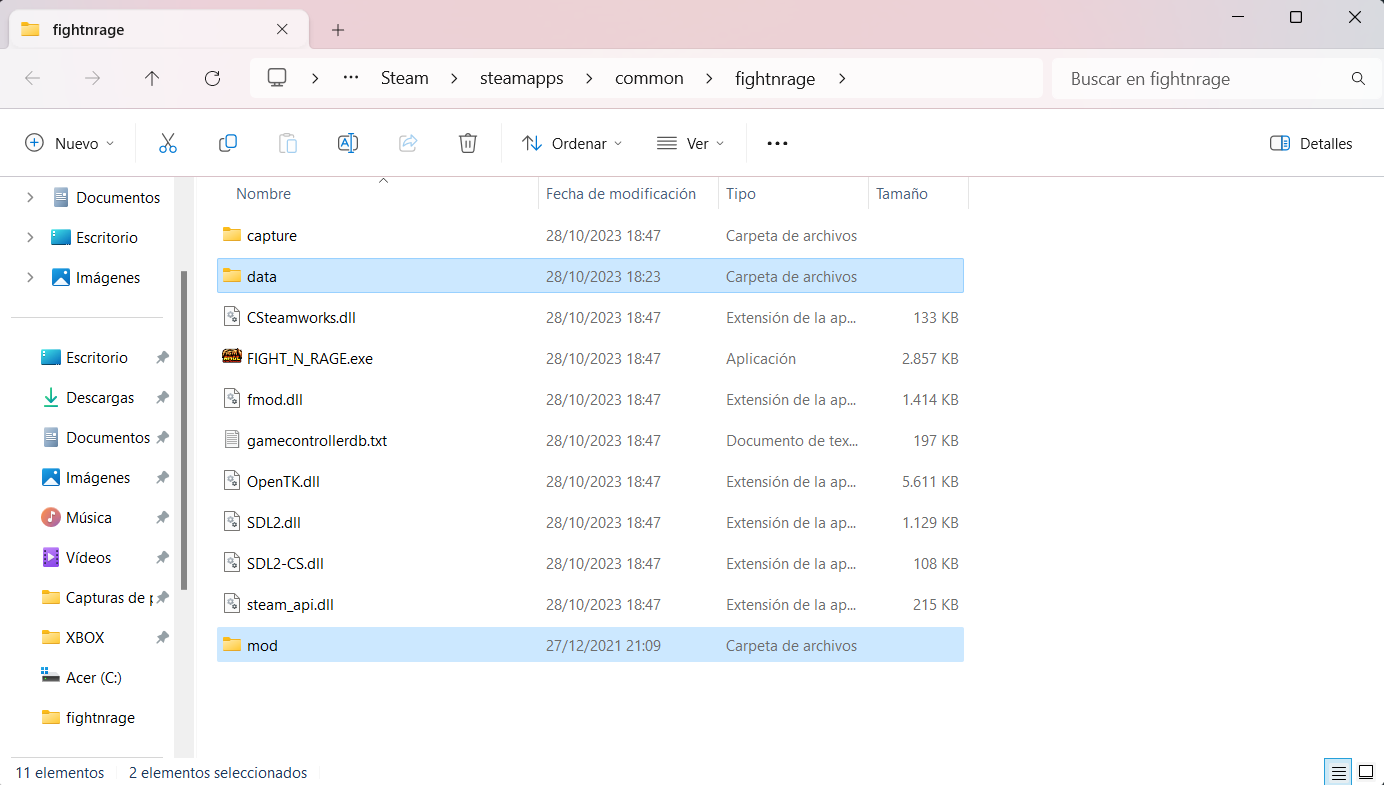
Task: Switch to compact list view in status bar
Action: click(1337, 771)
